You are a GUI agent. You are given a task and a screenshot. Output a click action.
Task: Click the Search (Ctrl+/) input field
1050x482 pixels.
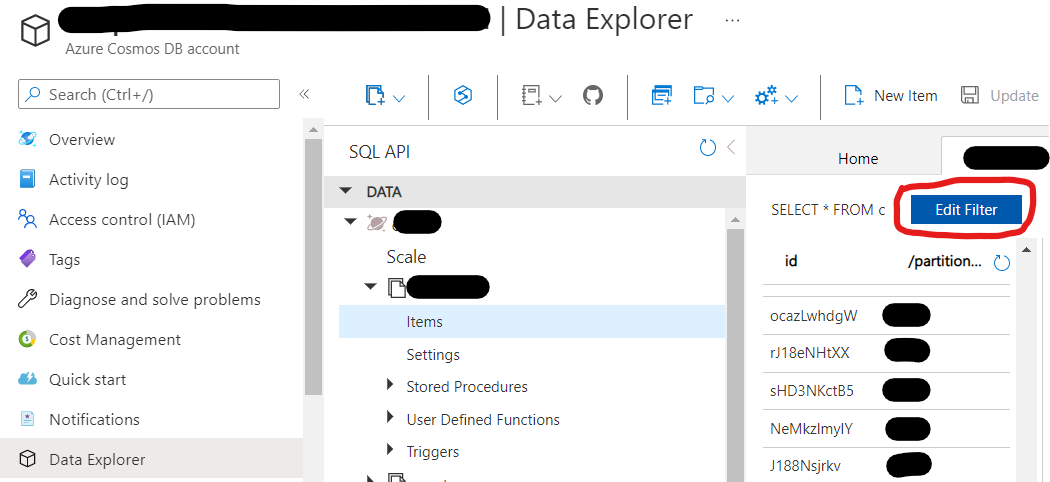coord(149,94)
